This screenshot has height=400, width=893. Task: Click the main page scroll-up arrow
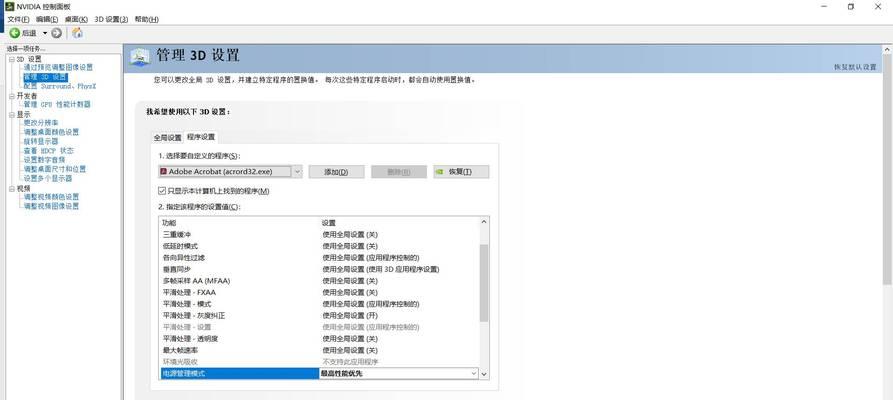[887, 50]
